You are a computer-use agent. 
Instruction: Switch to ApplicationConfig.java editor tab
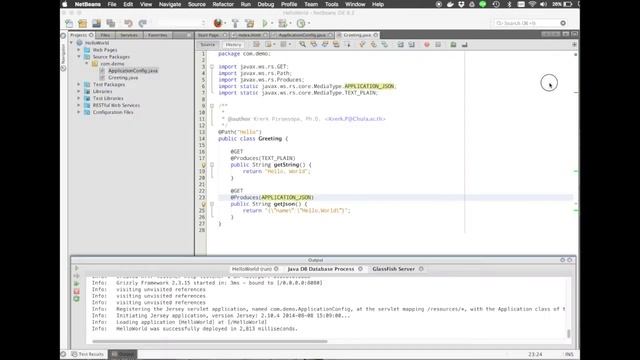[302, 35]
